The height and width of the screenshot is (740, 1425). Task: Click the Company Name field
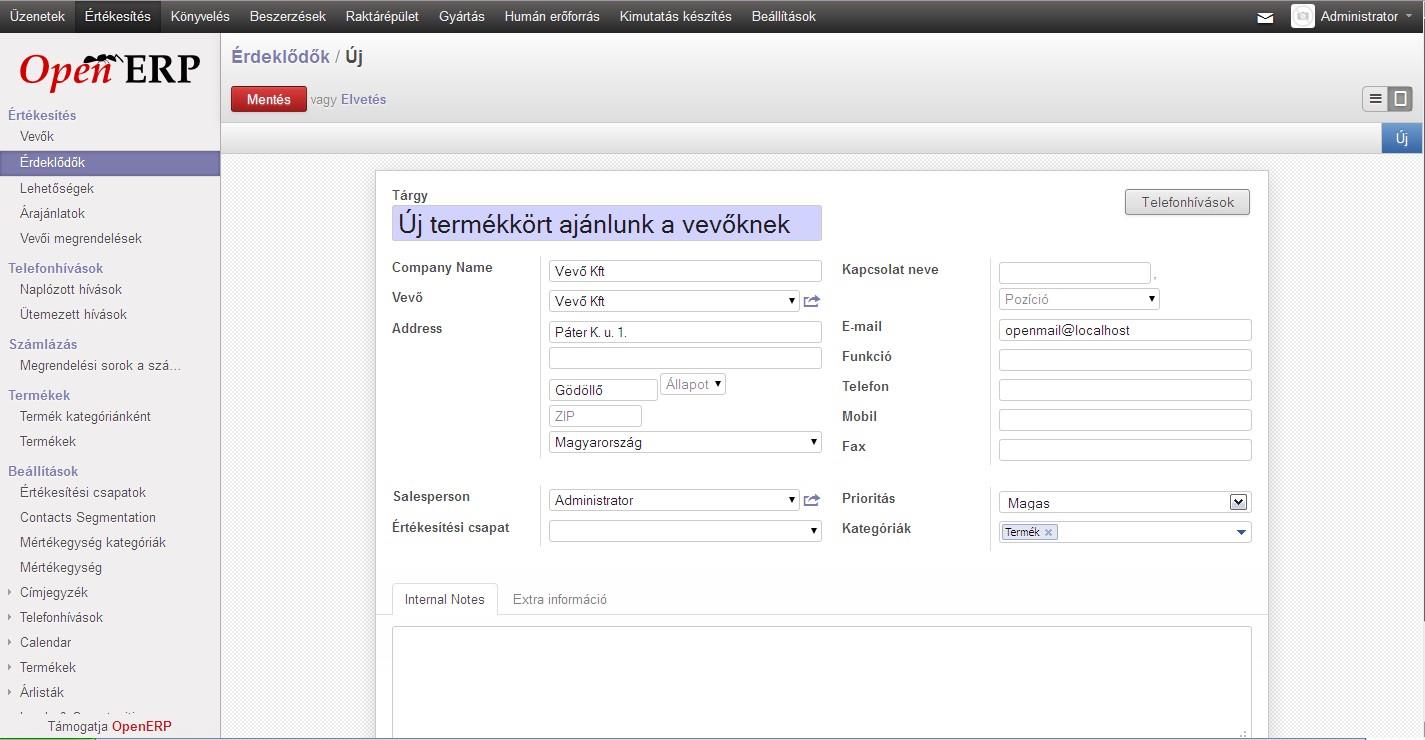click(x=685, y=271)
